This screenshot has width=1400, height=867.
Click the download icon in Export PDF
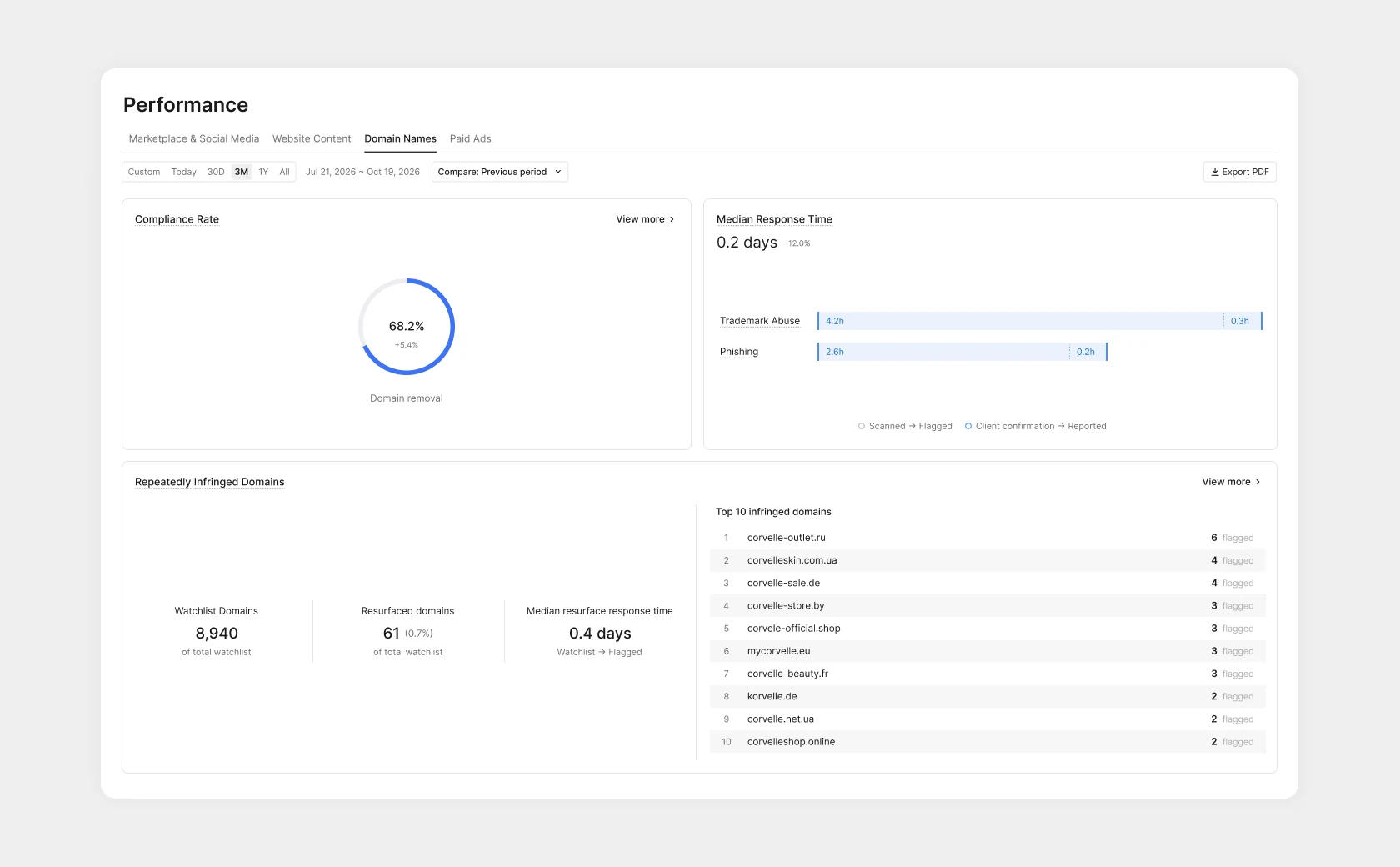pyautogui.click(x=1215, y=172)
